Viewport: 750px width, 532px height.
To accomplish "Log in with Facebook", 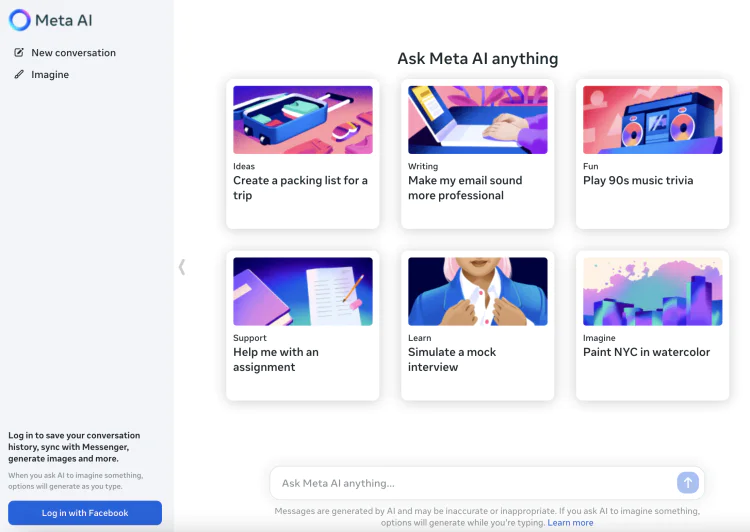I will (85, 513).
